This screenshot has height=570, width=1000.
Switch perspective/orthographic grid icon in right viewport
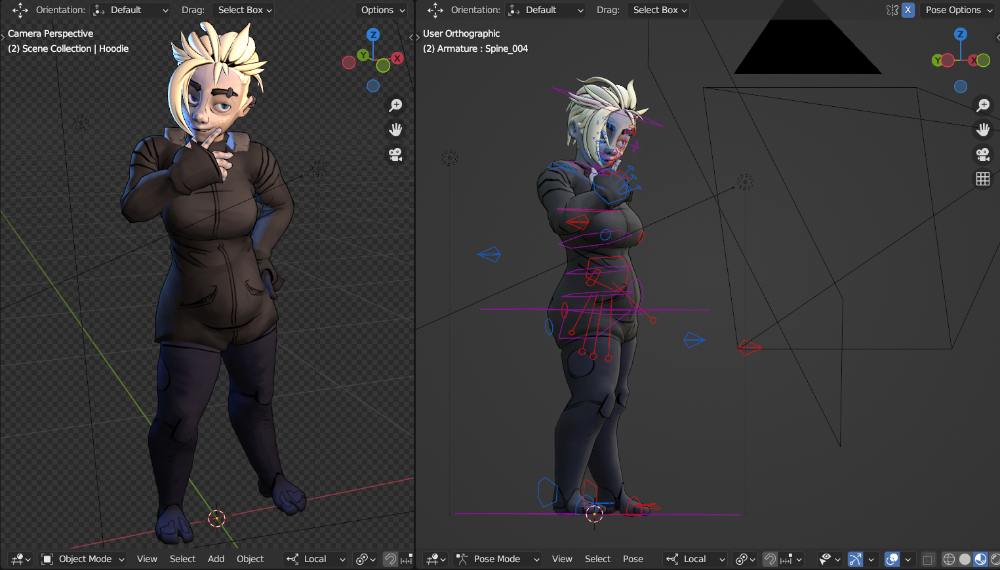click(983, 179)
